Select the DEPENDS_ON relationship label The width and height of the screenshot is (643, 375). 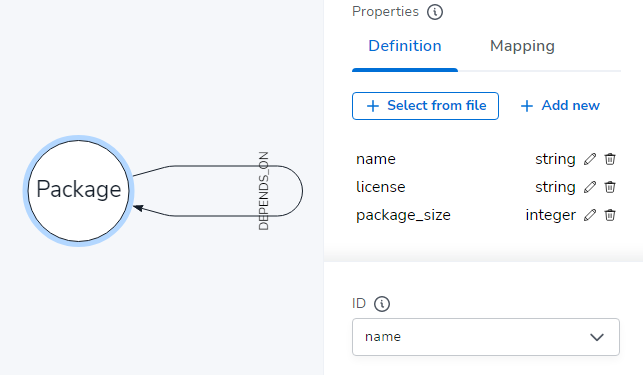pos(264,191)
